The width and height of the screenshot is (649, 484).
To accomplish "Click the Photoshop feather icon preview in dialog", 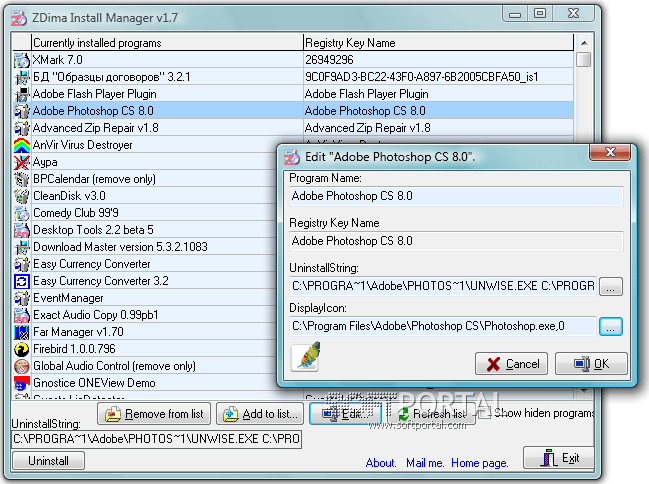I will [x=305, y=356].
